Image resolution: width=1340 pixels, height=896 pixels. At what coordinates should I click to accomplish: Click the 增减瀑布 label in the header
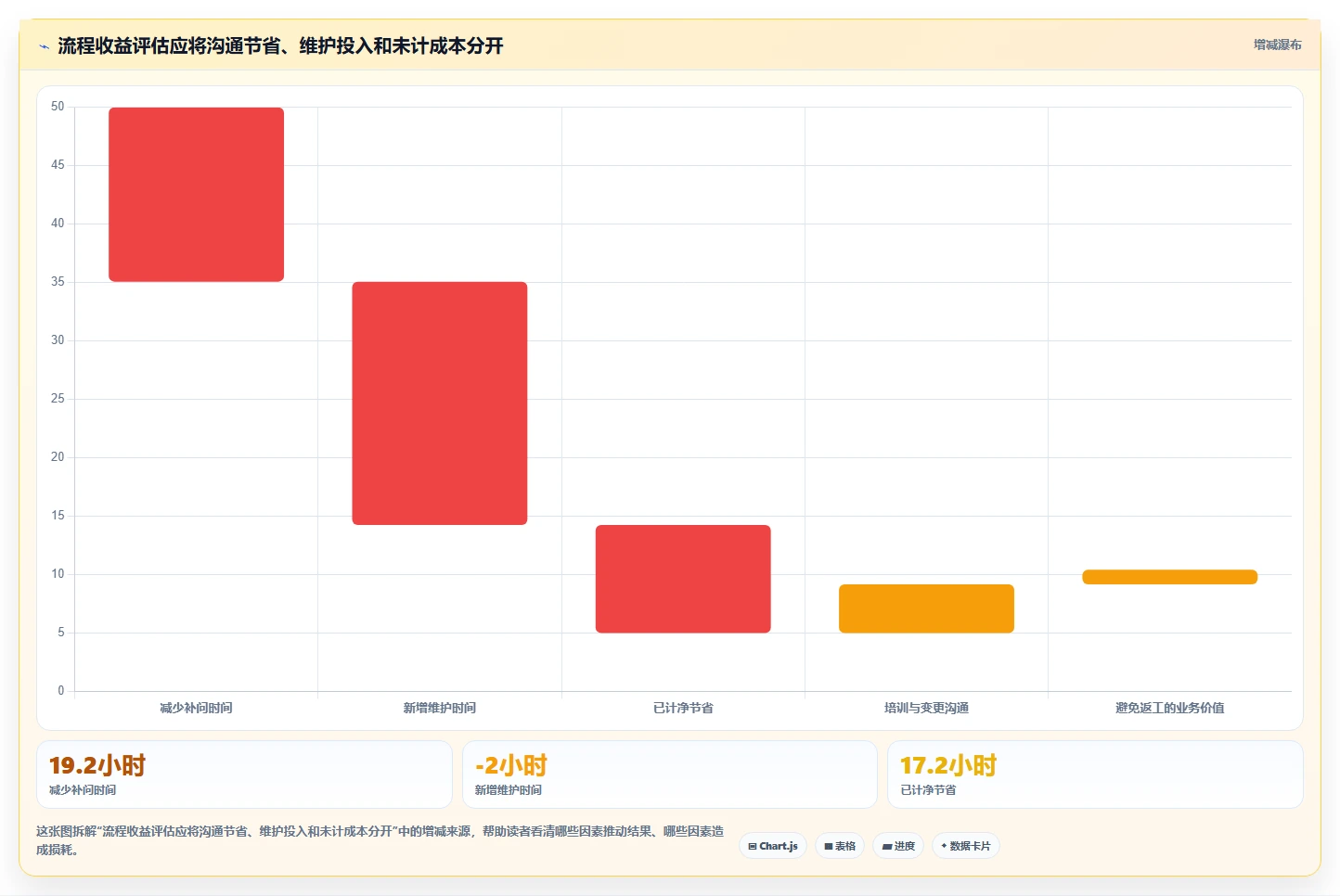coord(1277,45)
